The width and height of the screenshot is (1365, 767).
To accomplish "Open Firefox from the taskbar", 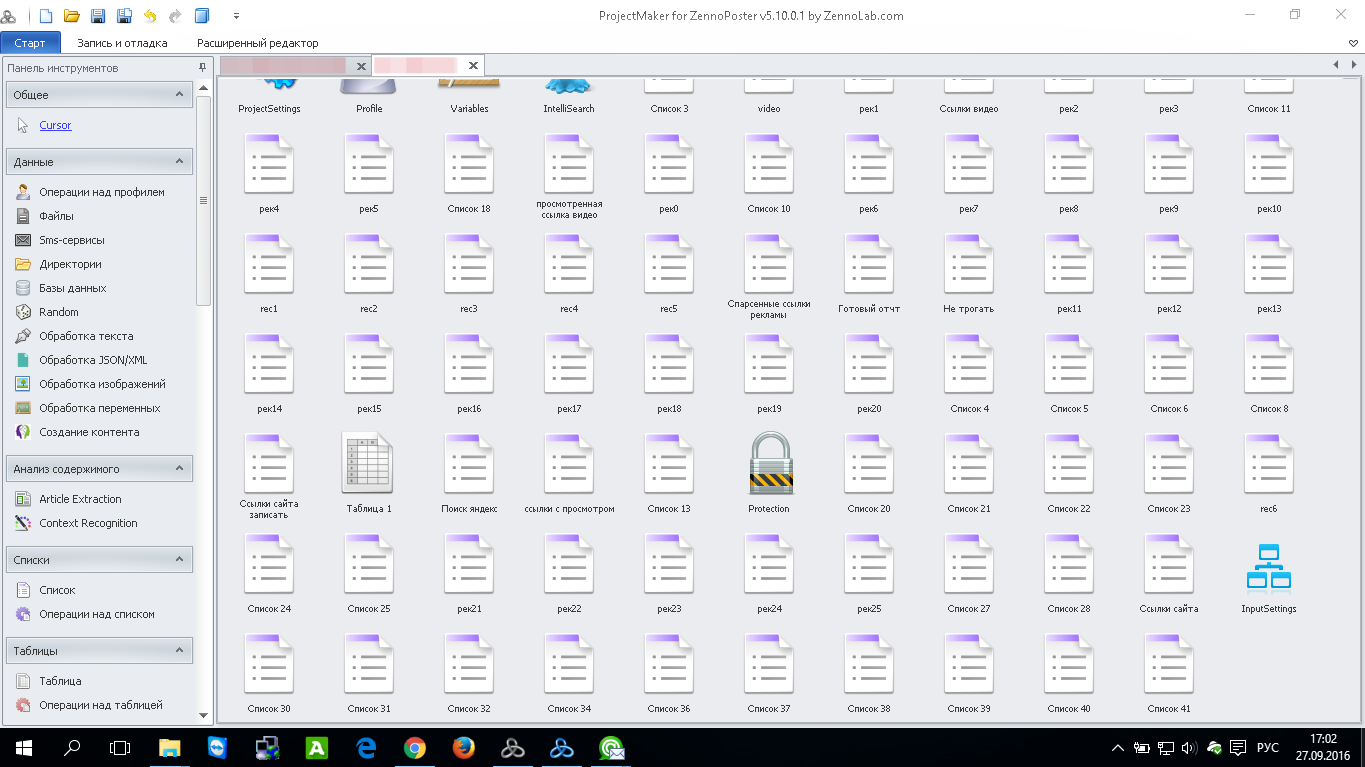I will 462,747.
